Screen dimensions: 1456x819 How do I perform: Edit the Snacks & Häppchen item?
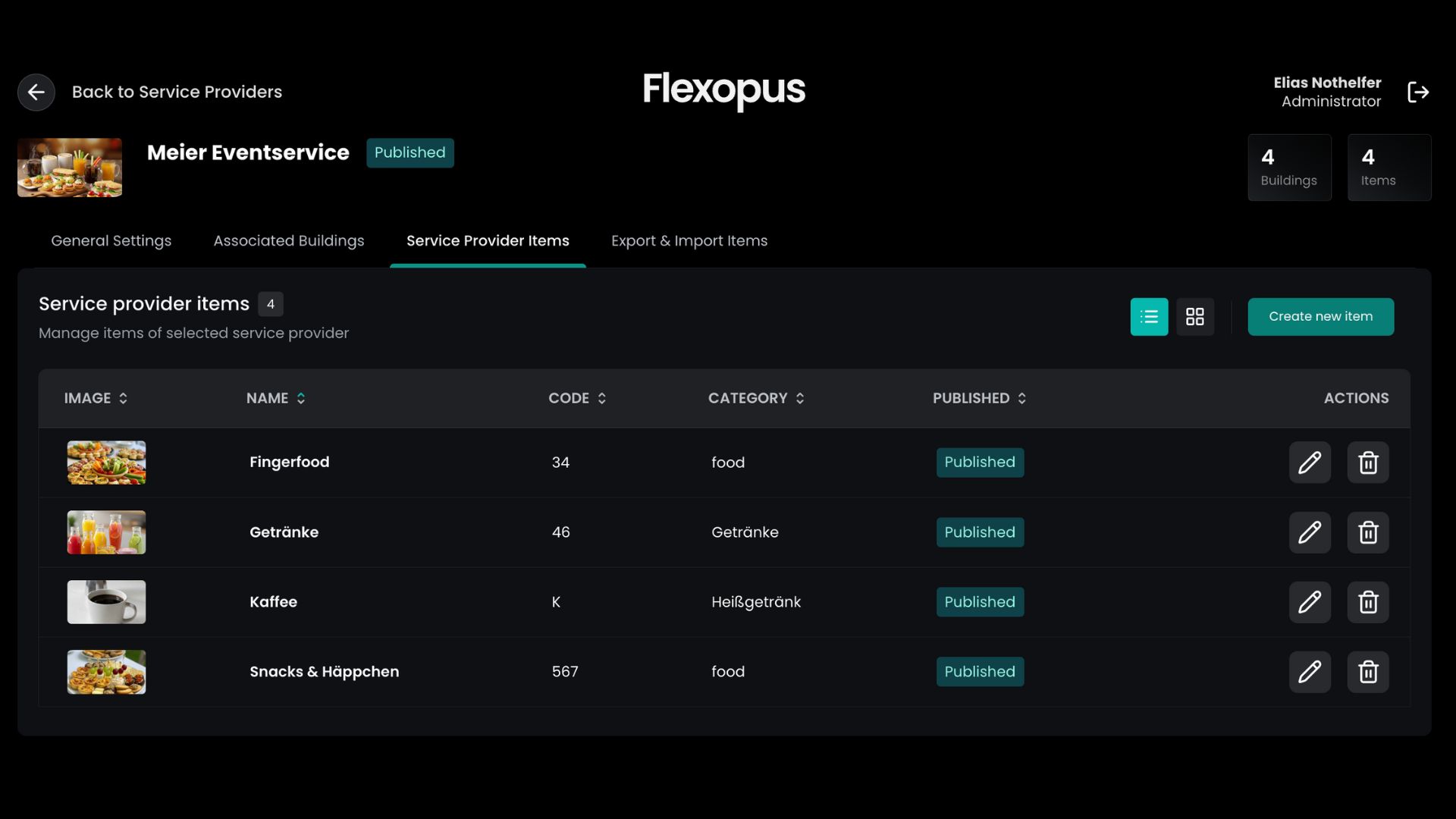pos(1310,672)
